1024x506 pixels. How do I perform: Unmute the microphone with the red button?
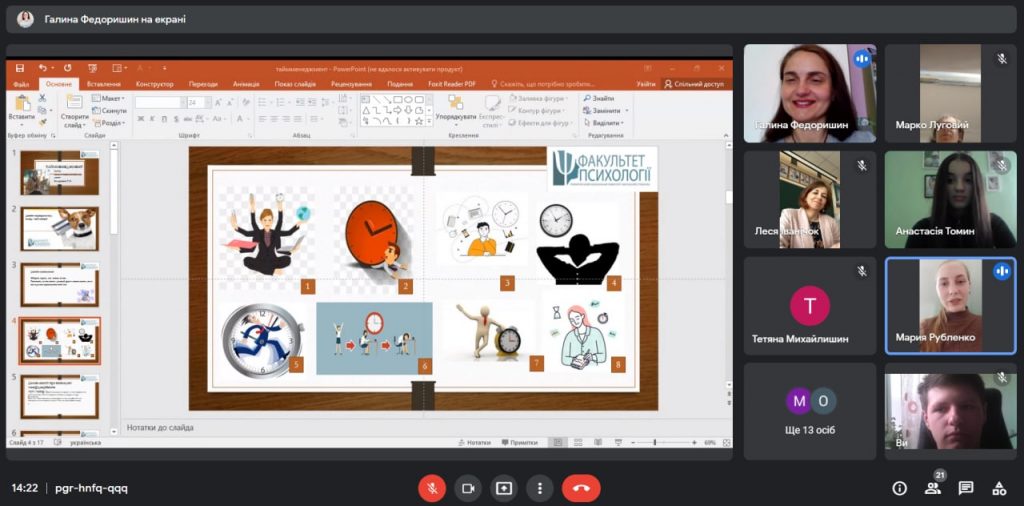click(432, 488)
